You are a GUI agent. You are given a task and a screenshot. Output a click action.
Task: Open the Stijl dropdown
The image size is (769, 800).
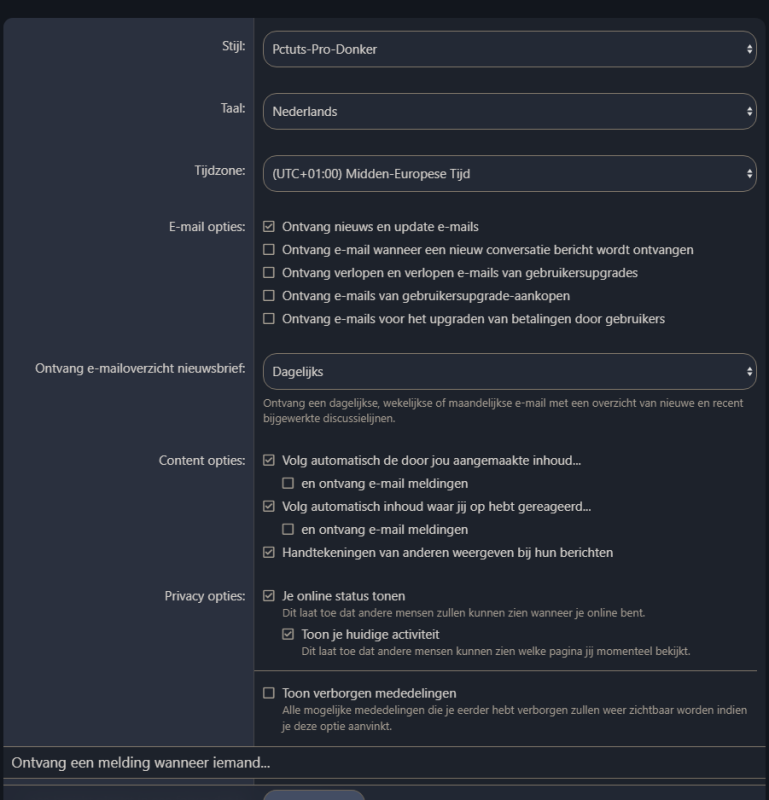508,49
